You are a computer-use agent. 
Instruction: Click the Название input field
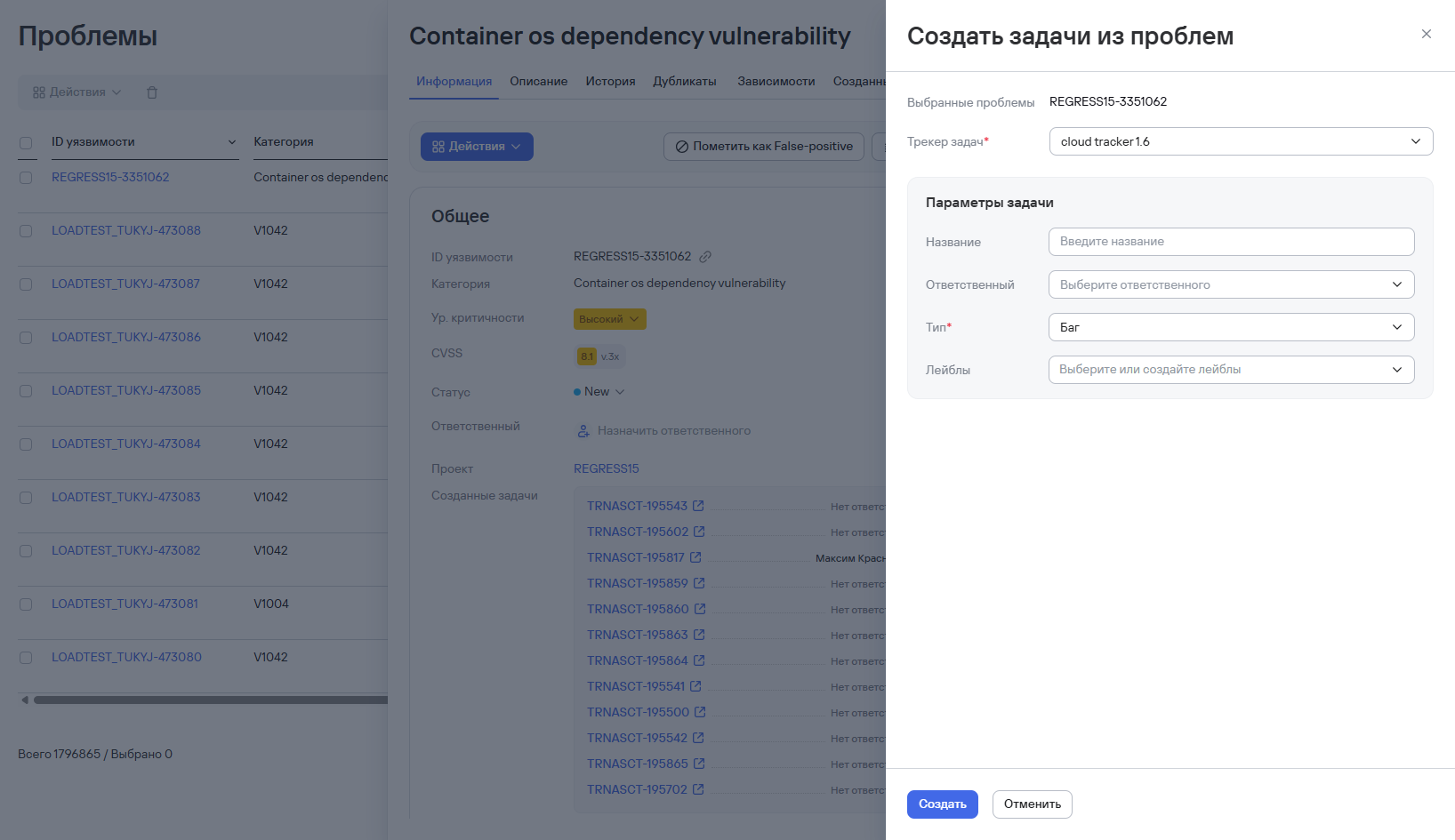[x=1231, y=242]
